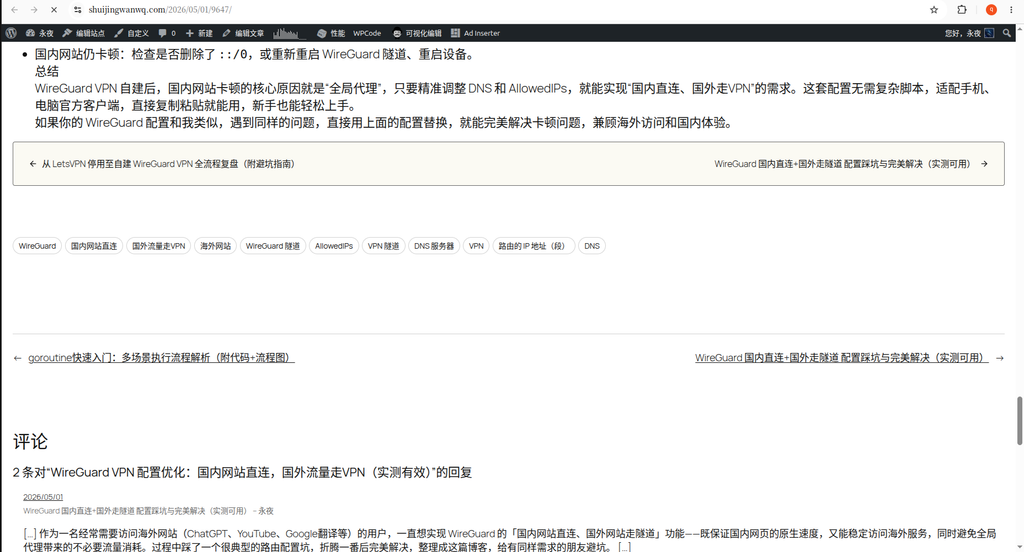
Task: Select the DNS 服务器 tag
Action: pyautogui.click(x=434, y=246)
